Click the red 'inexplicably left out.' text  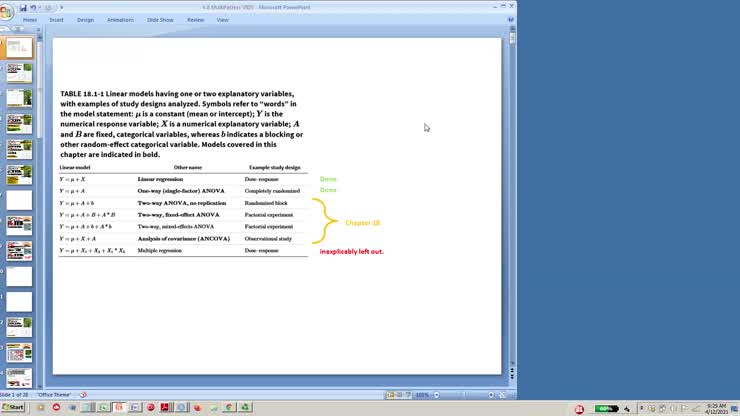pyautogui.click(x=352, y=252)
